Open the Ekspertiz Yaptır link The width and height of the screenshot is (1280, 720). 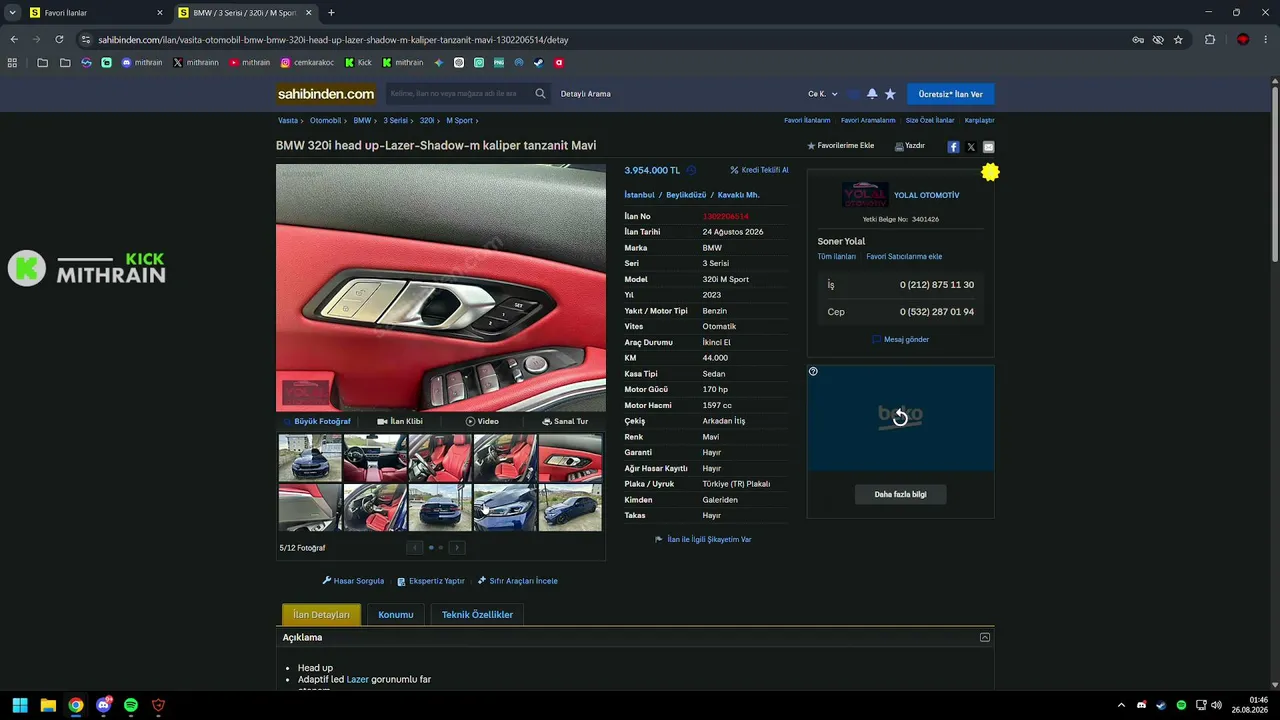tap(431, 581)
